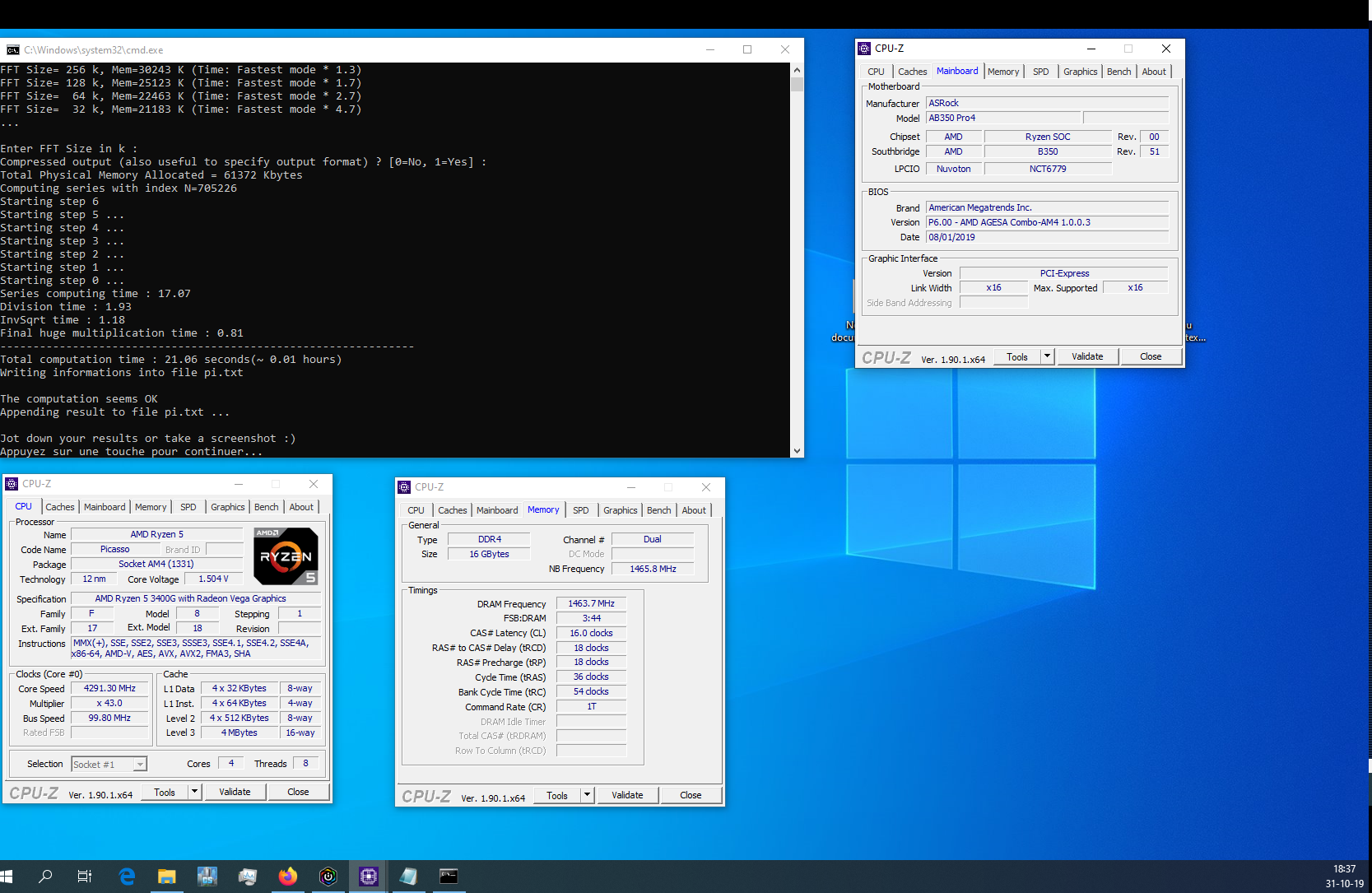The height and width of the screenshot is (893, 1372).
Task: Select CPU-Z purple chip taskbar icon
Action: (369, 877)
